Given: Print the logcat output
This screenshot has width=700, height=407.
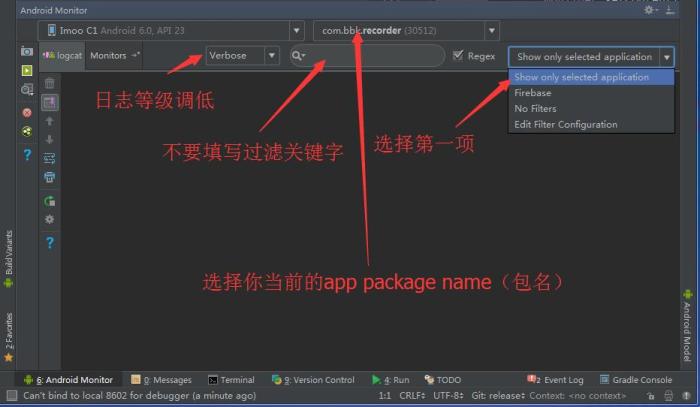Looking at the screenshot, I should (50, 177).
